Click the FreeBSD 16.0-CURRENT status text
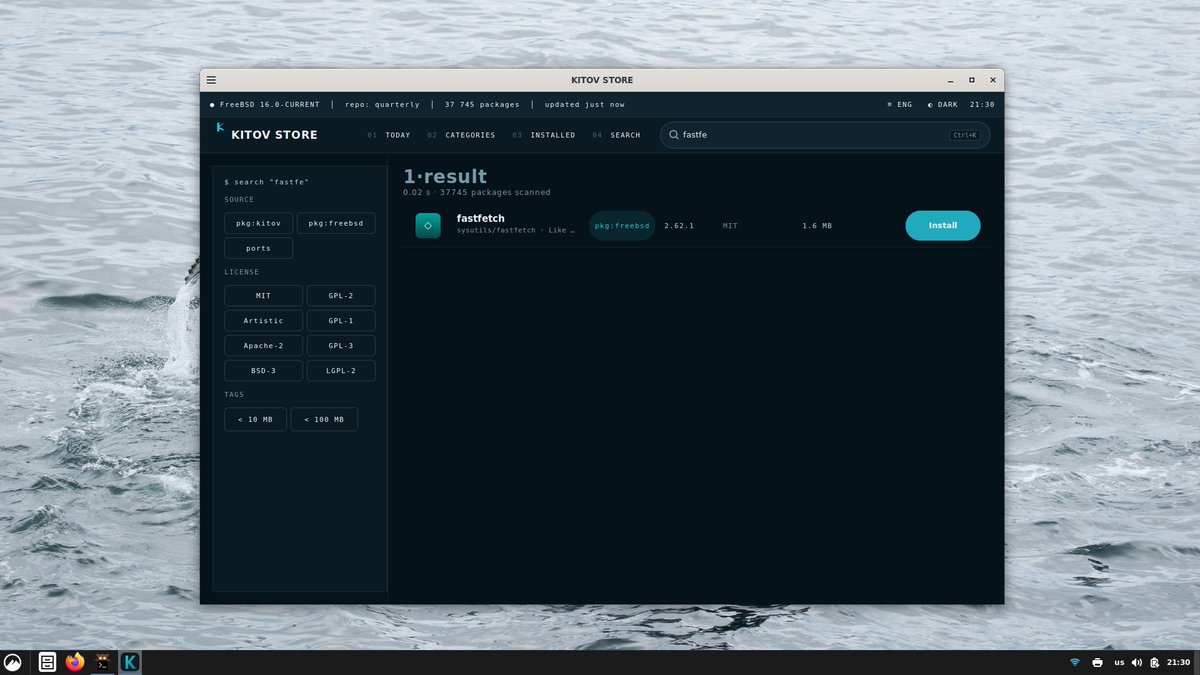This screenshot has height=675, width=1200. tap(270, 105)
